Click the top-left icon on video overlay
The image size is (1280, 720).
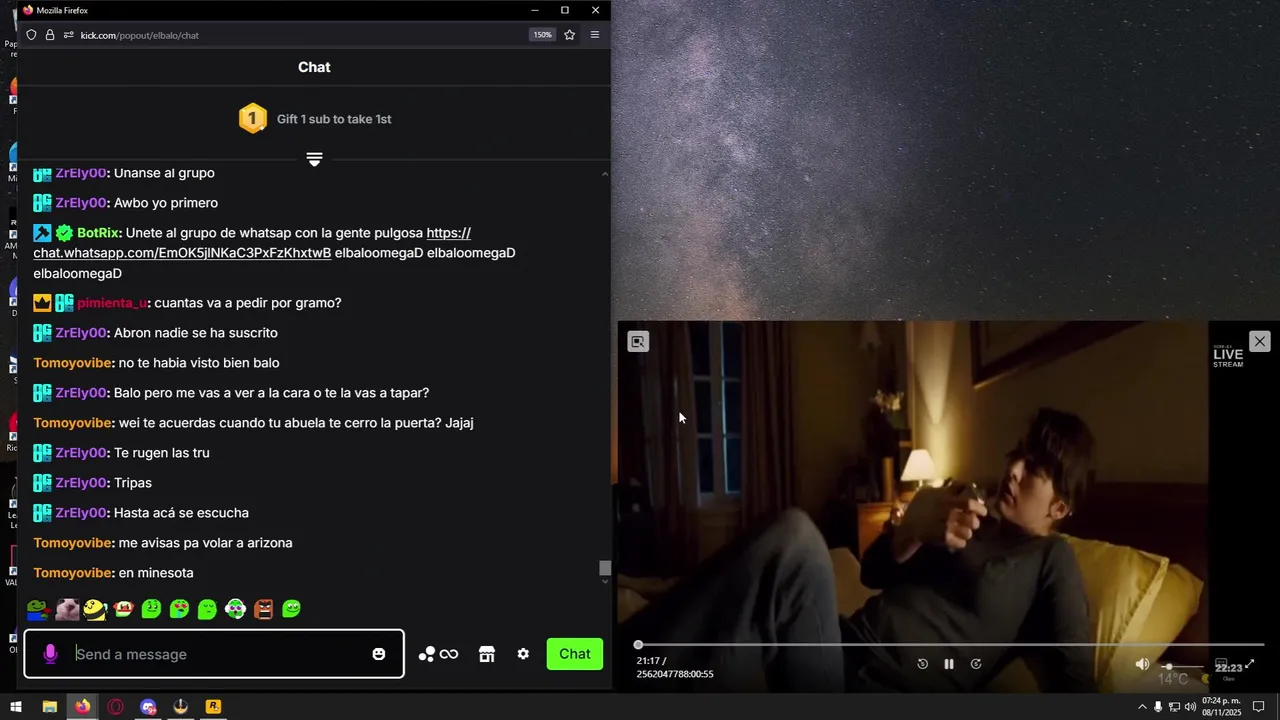click(x=638, y=342)
